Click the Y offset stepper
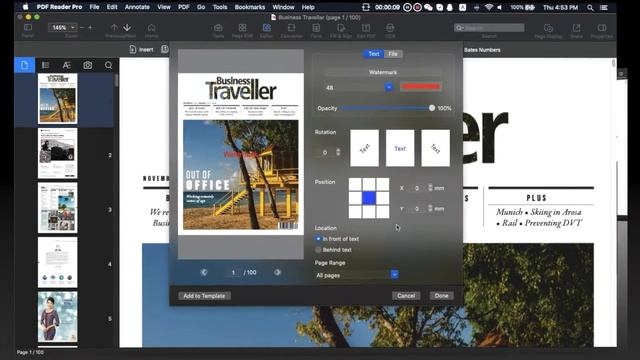640x360 pixels. point(430,209)
